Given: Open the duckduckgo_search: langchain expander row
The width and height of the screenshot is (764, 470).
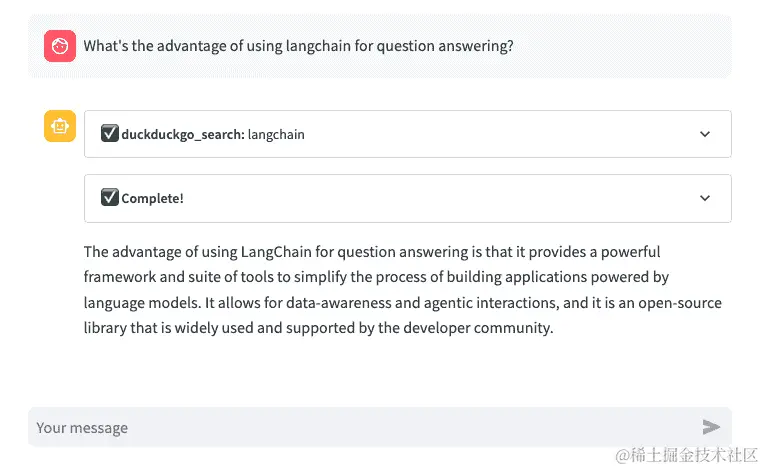Looking at the screenshot, I should [x=408, y=134].
